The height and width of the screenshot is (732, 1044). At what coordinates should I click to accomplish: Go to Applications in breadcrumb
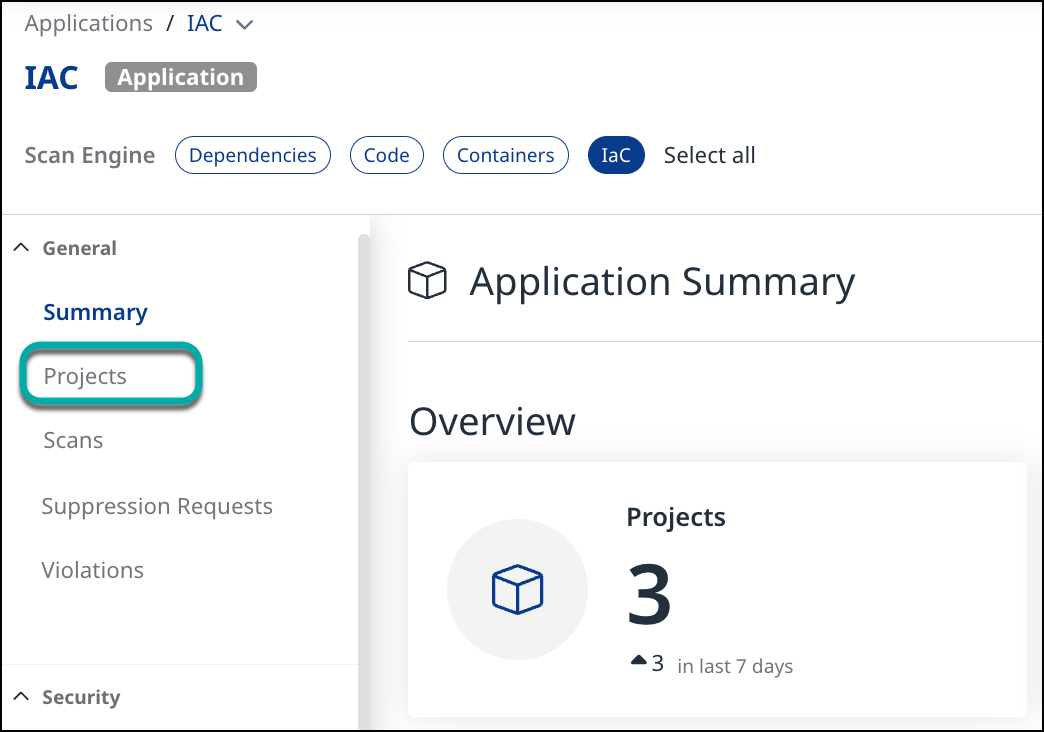[89, 23]
